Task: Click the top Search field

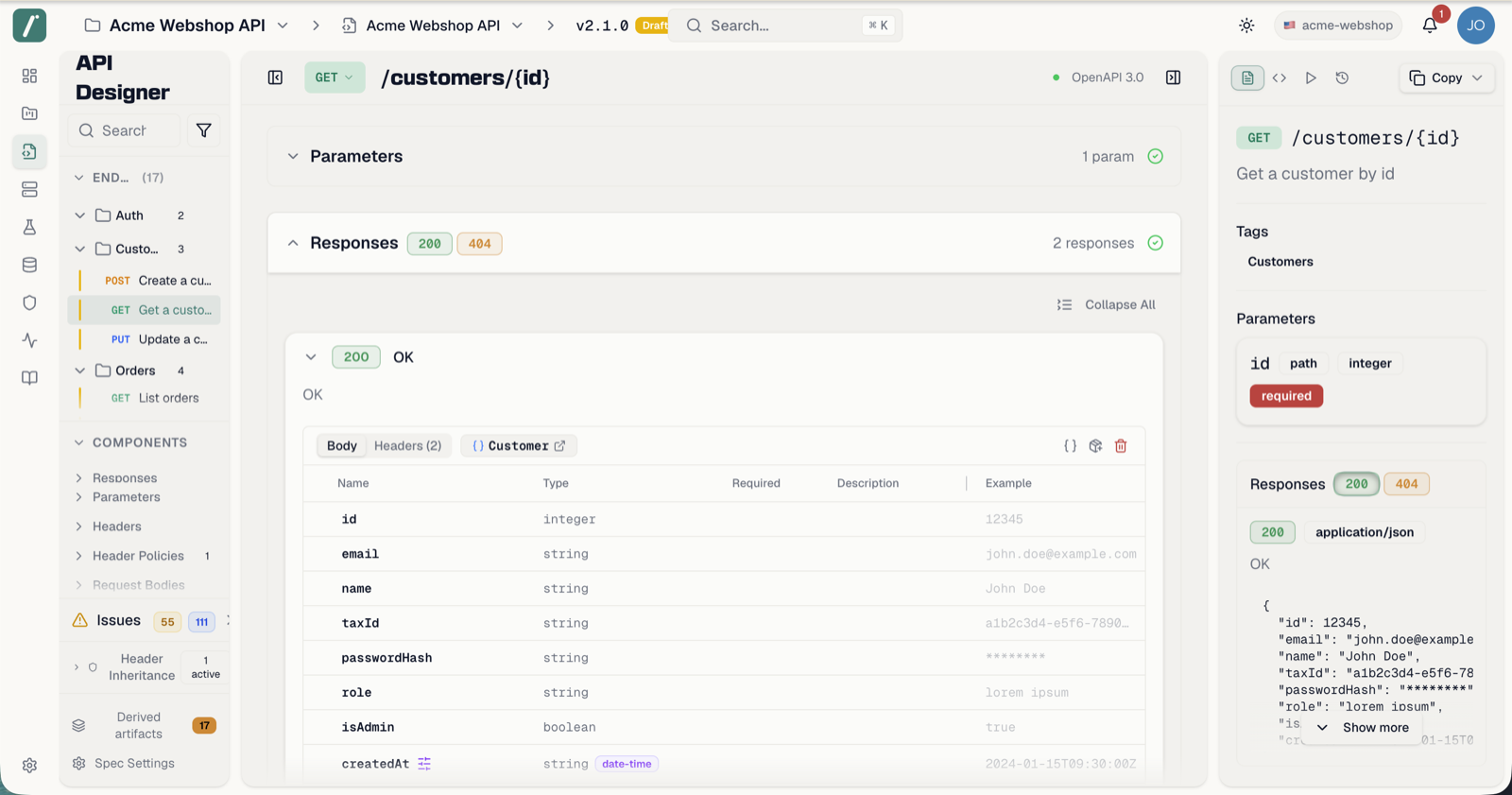Action: tap(785, 26)
